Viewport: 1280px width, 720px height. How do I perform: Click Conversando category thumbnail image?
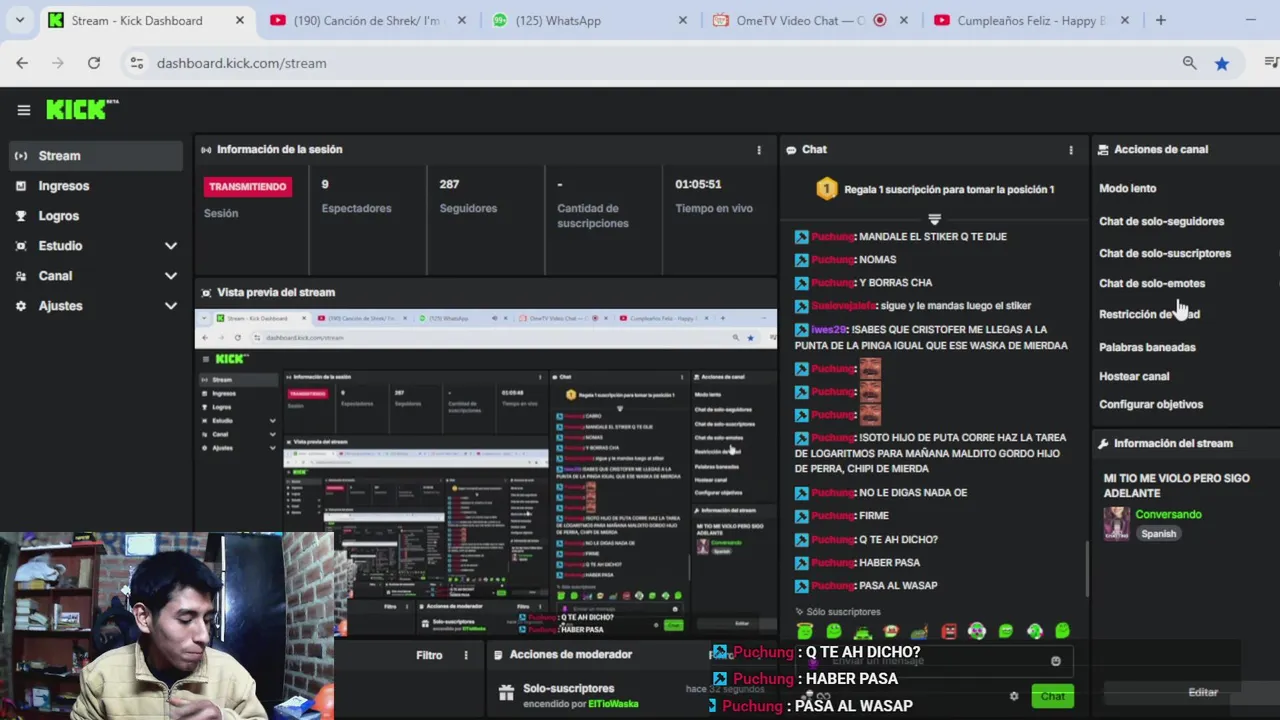point(1116,523)
